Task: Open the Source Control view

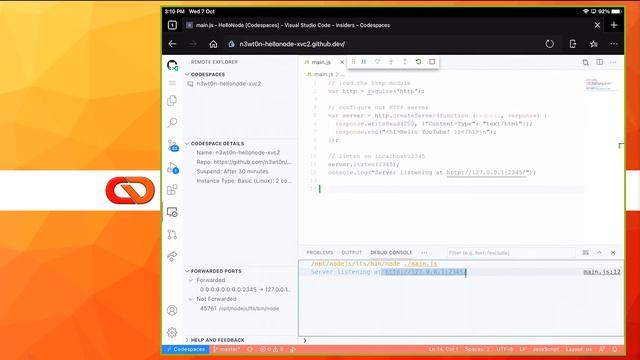Action: pos(172,145)
